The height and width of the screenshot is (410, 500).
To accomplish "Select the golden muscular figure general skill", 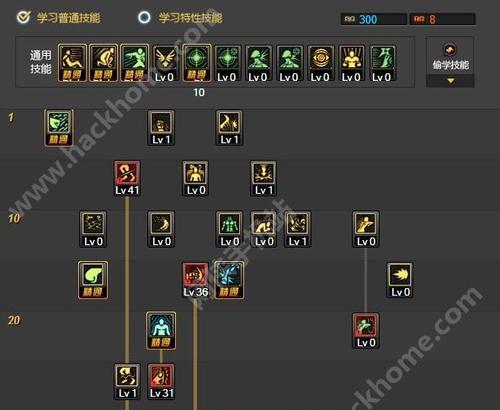I will [352, 63].
